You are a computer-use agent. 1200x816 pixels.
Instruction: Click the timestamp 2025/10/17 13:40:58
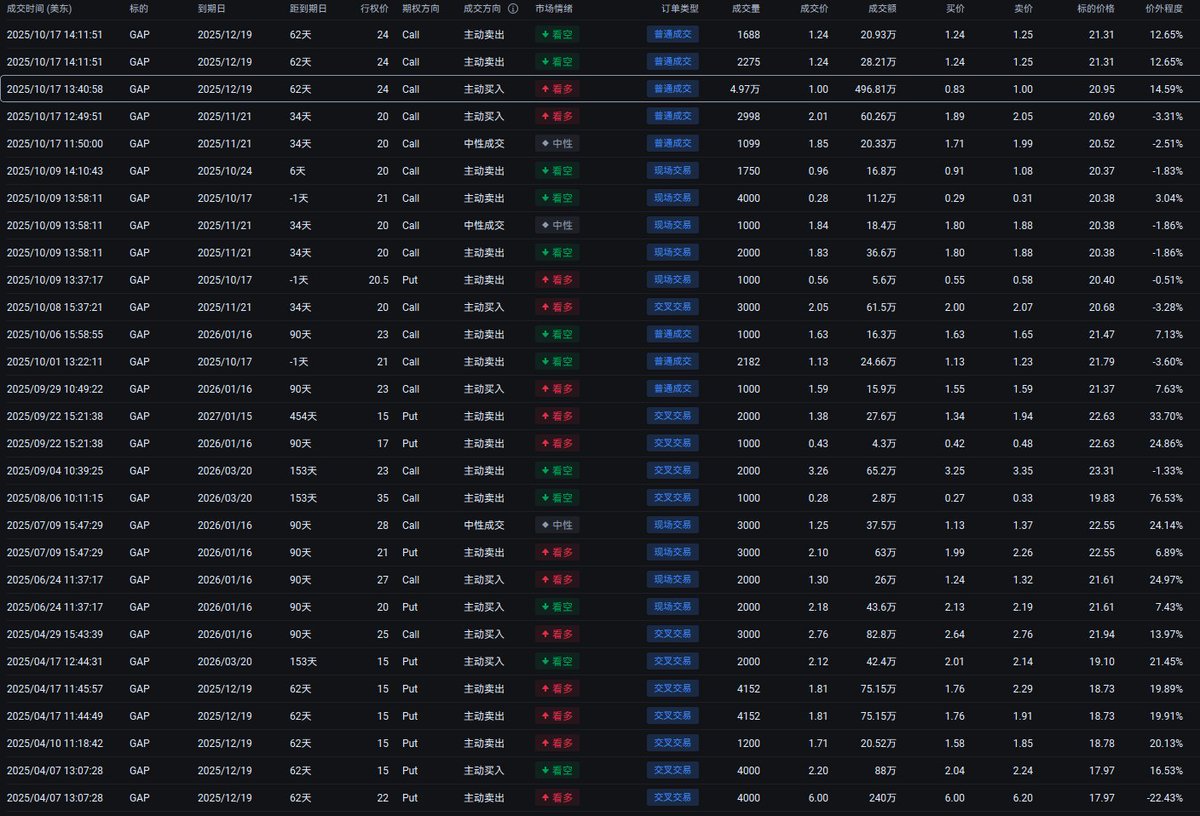[x=55, y=89]
